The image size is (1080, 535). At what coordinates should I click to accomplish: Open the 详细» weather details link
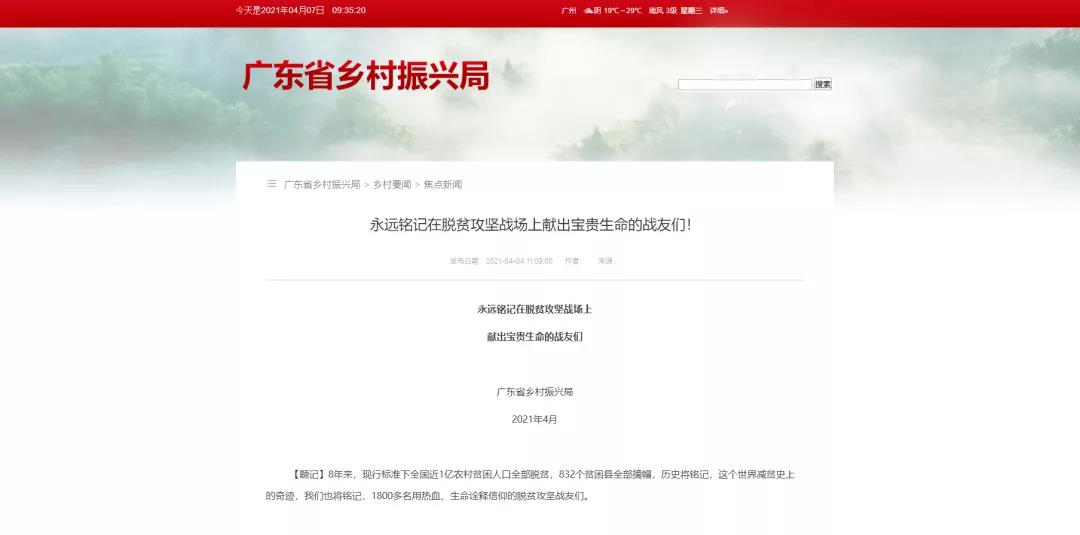click(x=718, y=10)
